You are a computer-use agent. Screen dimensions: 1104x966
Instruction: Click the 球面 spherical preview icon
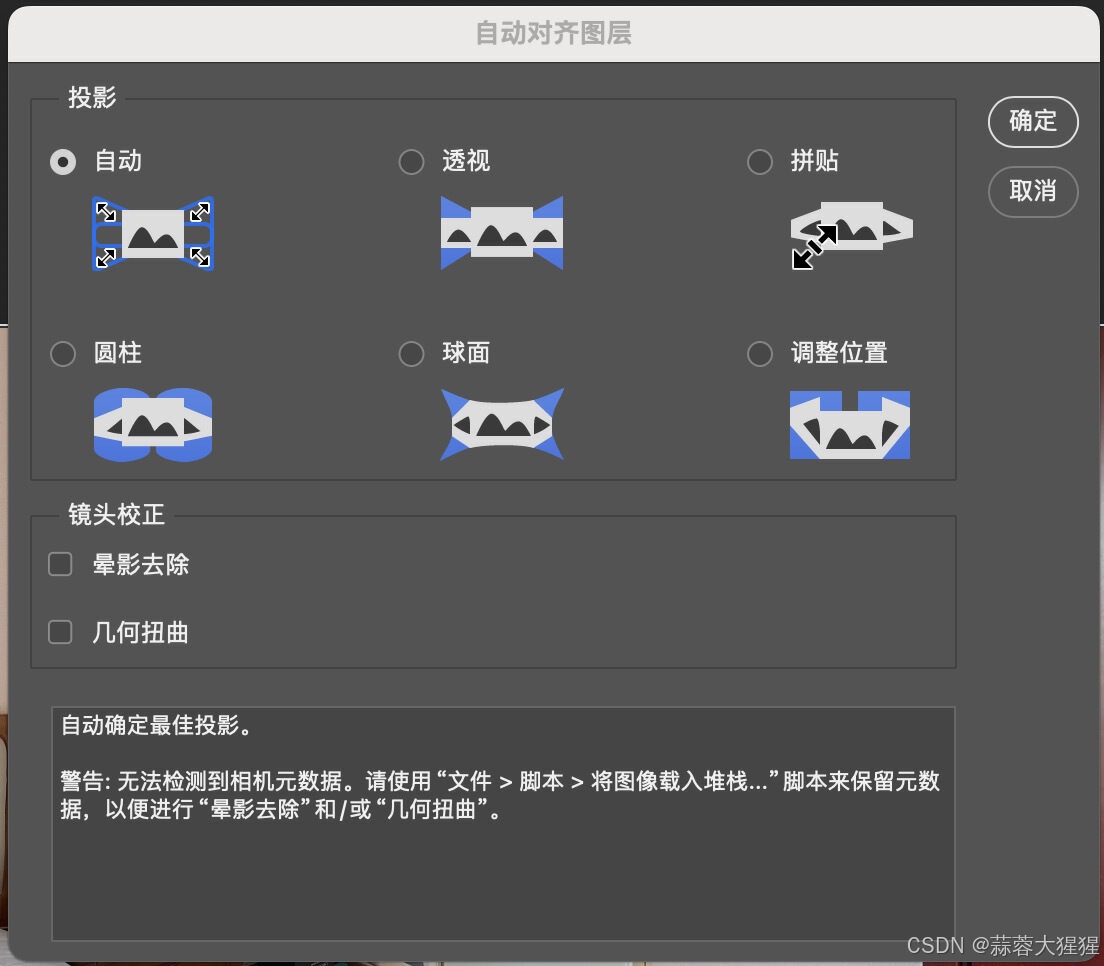click(502, 425)
